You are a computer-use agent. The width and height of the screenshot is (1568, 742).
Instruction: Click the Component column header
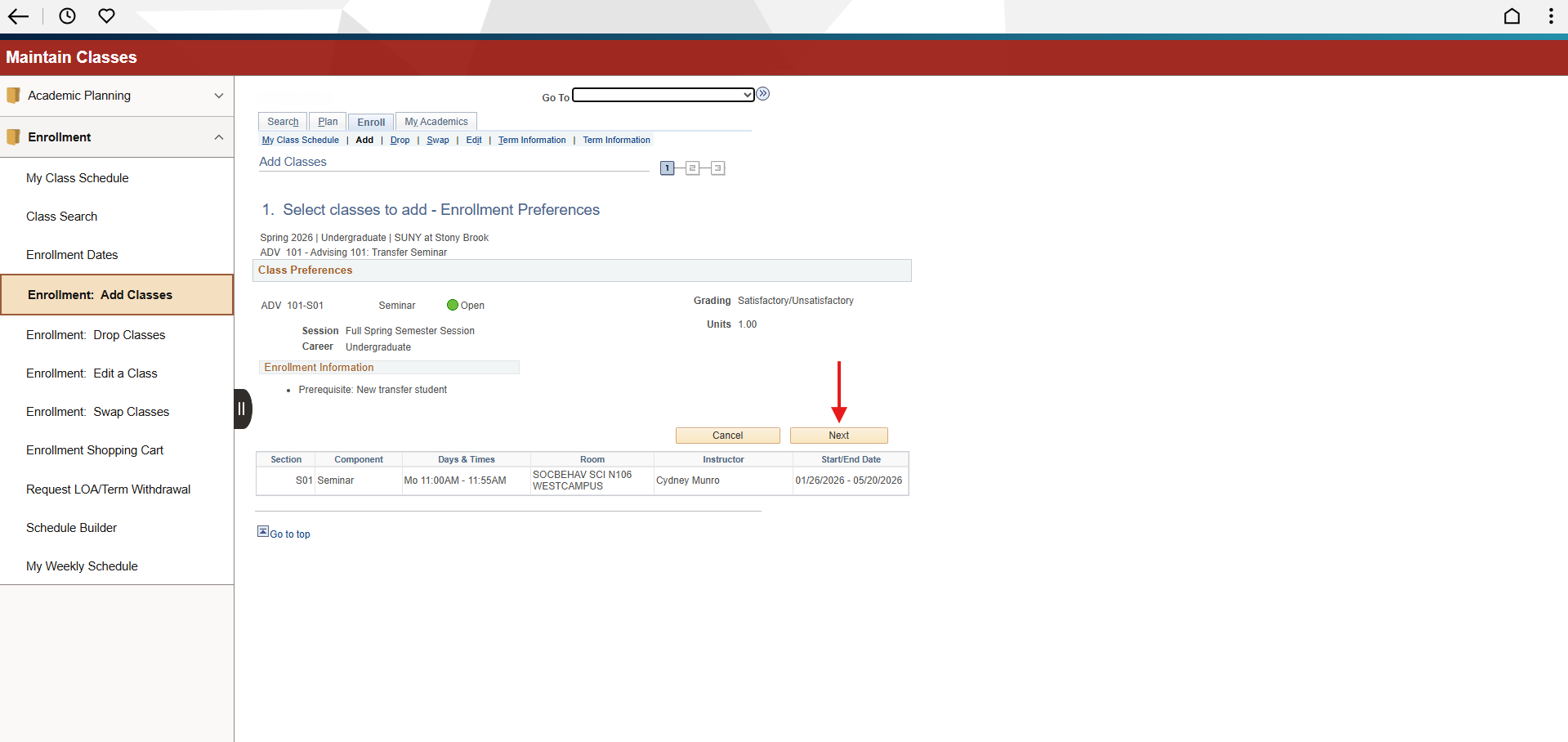pyautogui.click(x=359, y=459)
